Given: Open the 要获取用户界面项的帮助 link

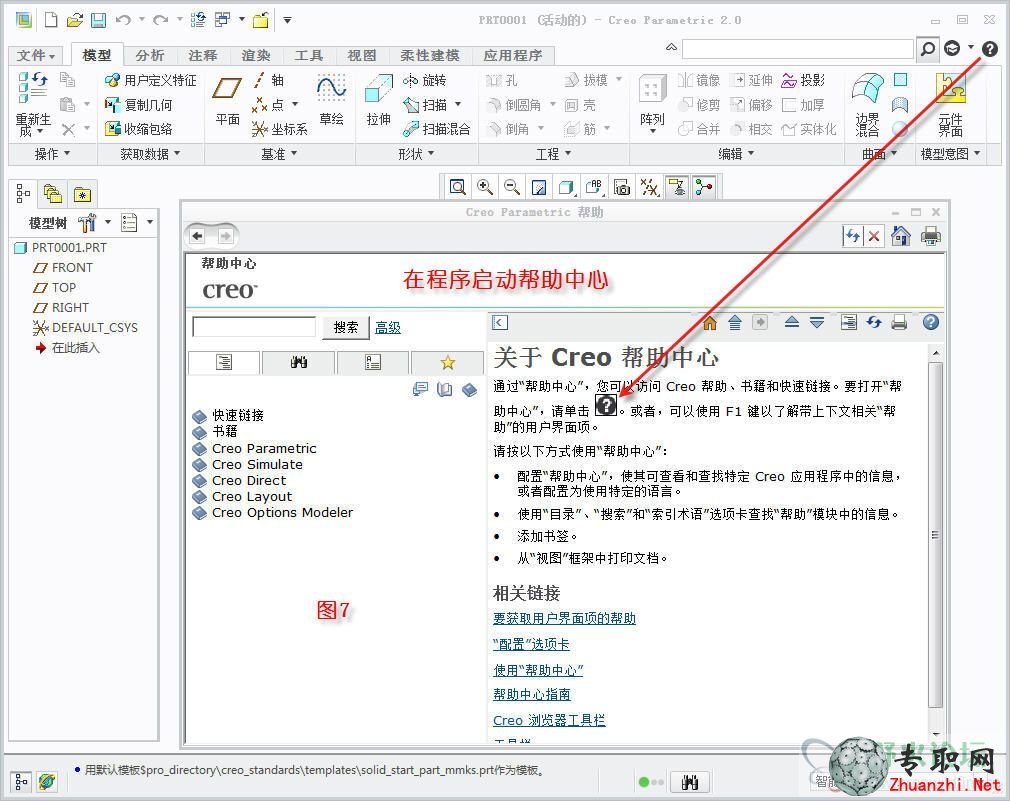Looking at the screenshot, I should tap(564, 619).
